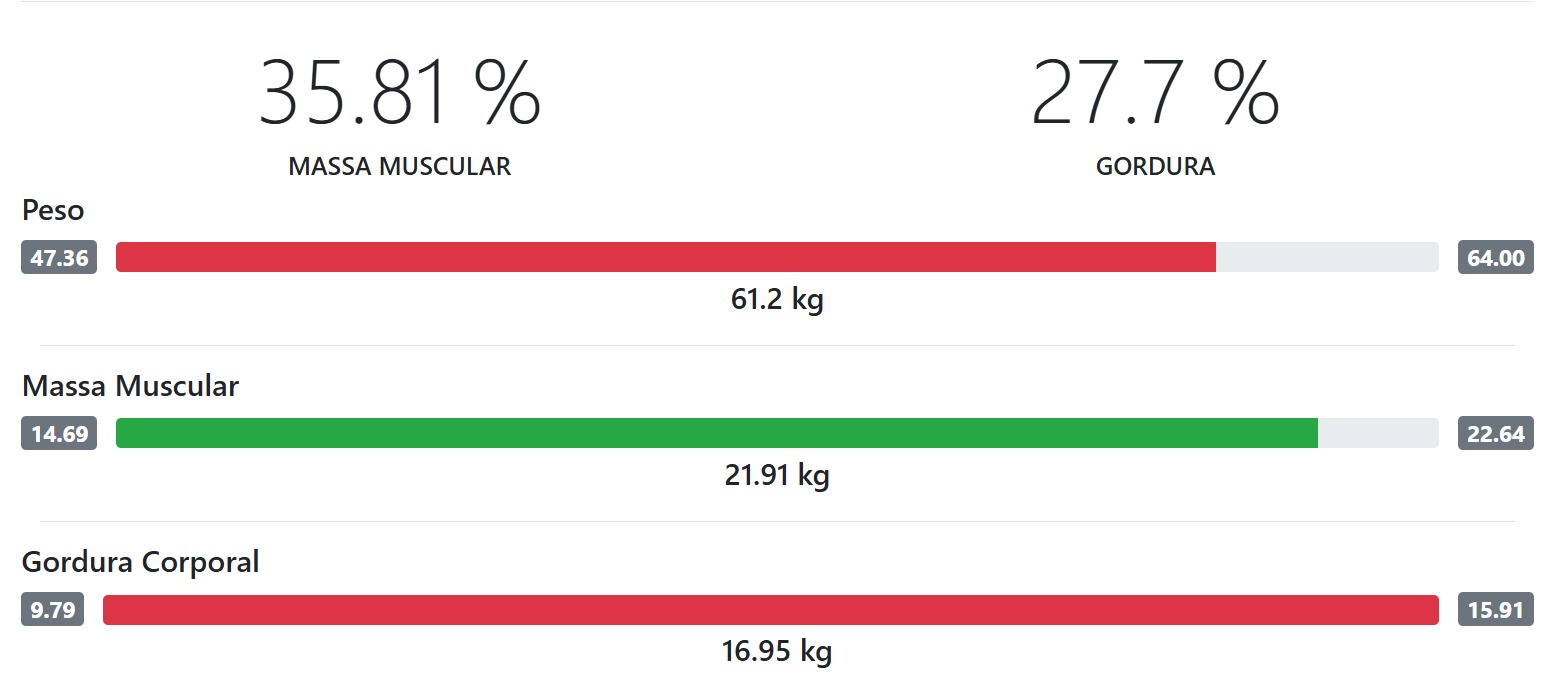Click the red Gordura Corporal progress bar
The width and height of the screenshot is (1564, 677).
770,610
